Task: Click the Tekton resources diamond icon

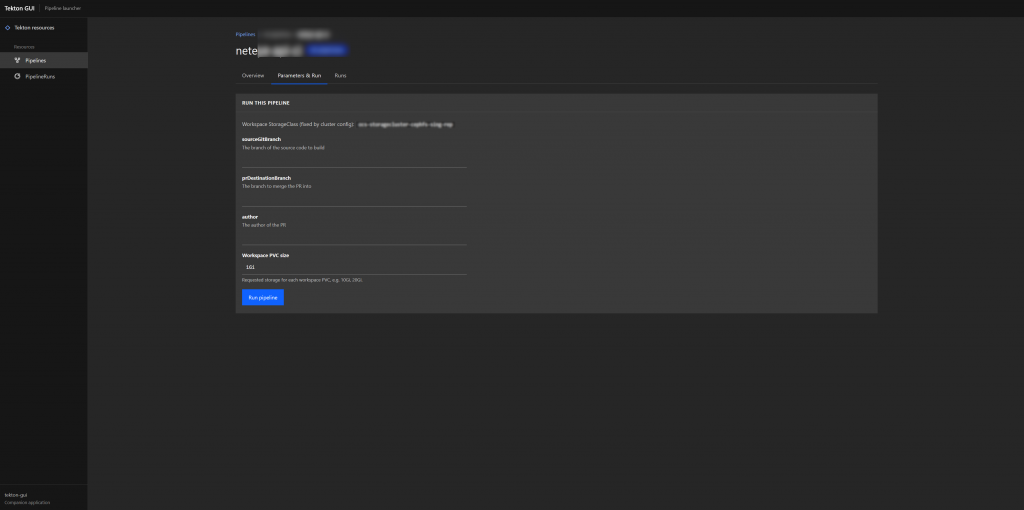Action: tap(7, 27)
